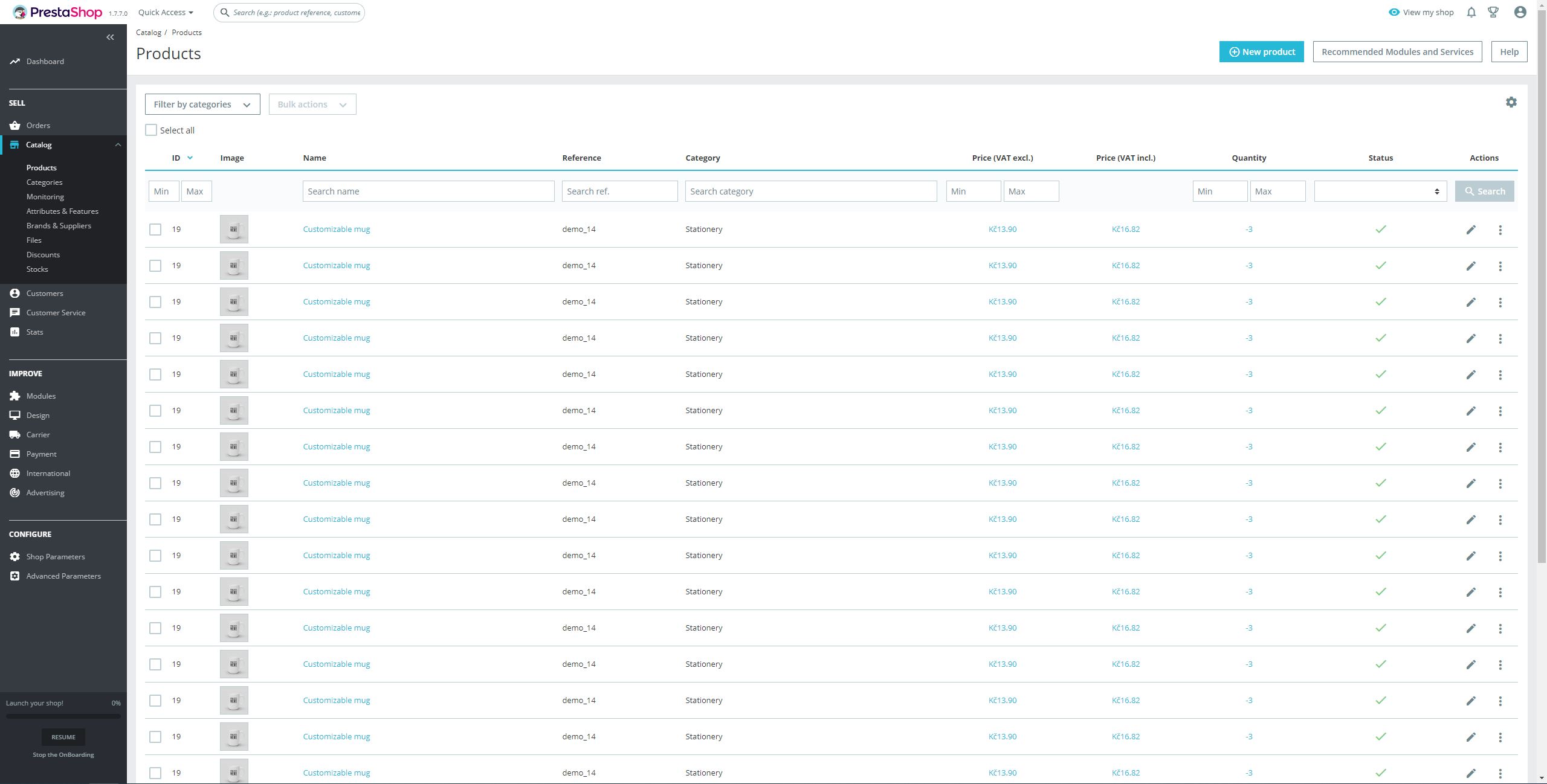Open Recommended Modules and Services
Image resolution: width=1547 pixels, height=784 pixels.
[x=1397, y=51]
